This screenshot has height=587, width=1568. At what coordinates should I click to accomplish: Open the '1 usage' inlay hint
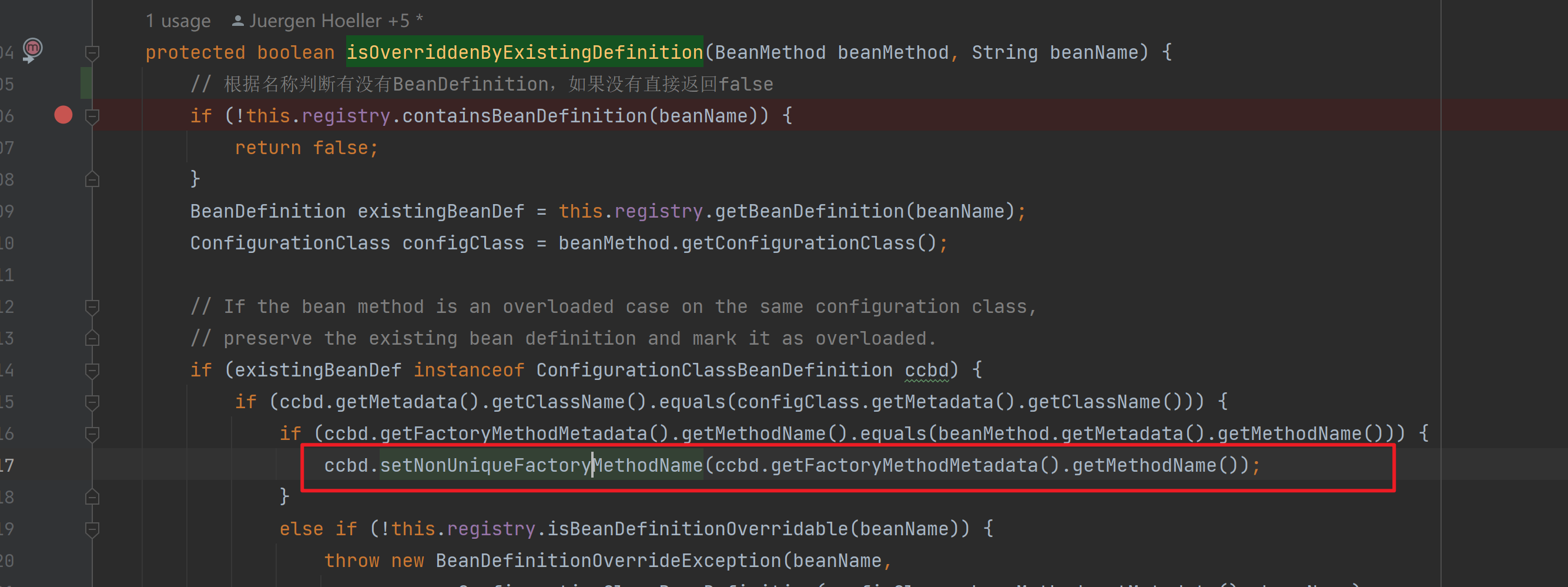click(x=177, y=21)
